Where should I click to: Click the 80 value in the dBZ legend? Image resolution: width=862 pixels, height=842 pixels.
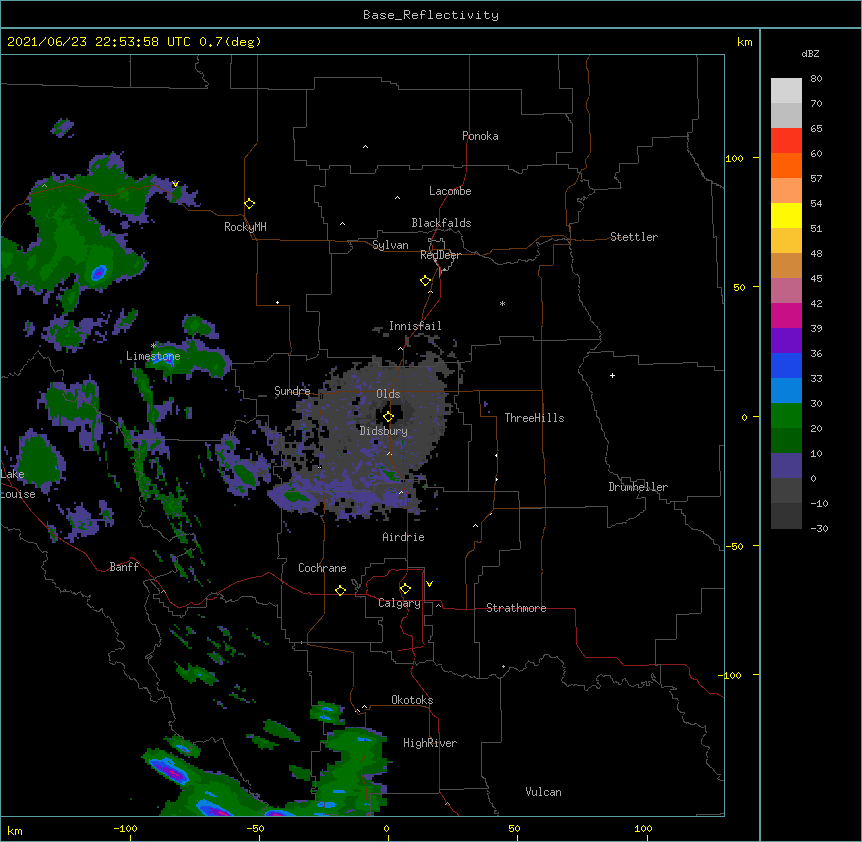point(816,79)
